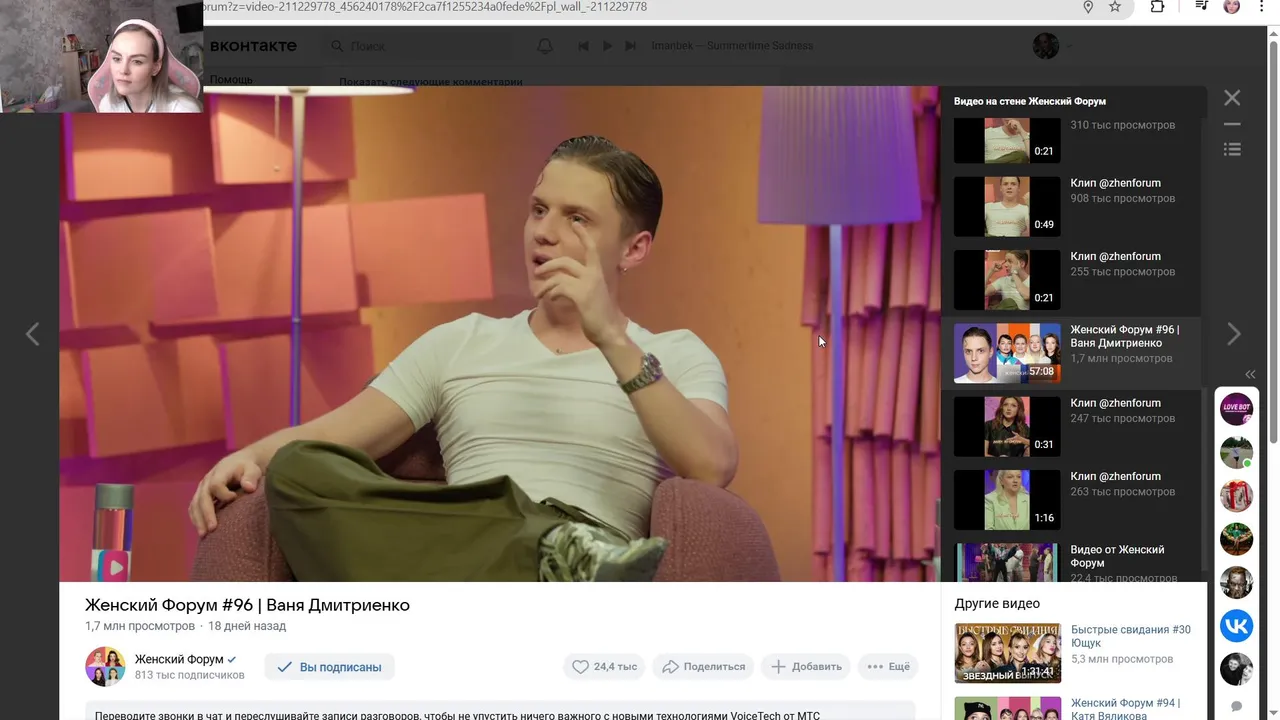Open the browser extensions puzzle icon
Viewport: 1280px width, 720px height.
coord(1157,7)
